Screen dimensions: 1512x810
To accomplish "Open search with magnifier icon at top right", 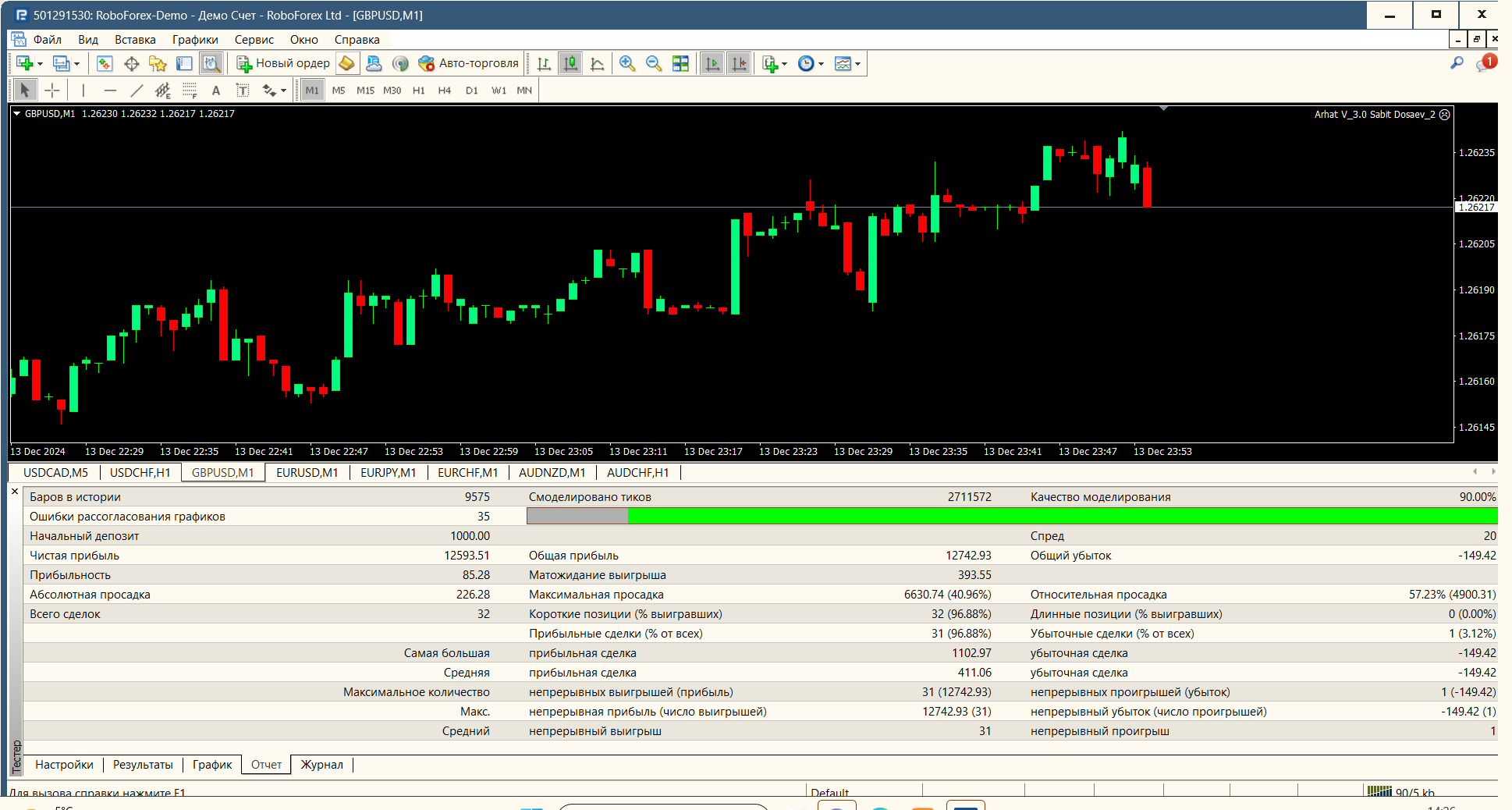I will (1457, 63).
